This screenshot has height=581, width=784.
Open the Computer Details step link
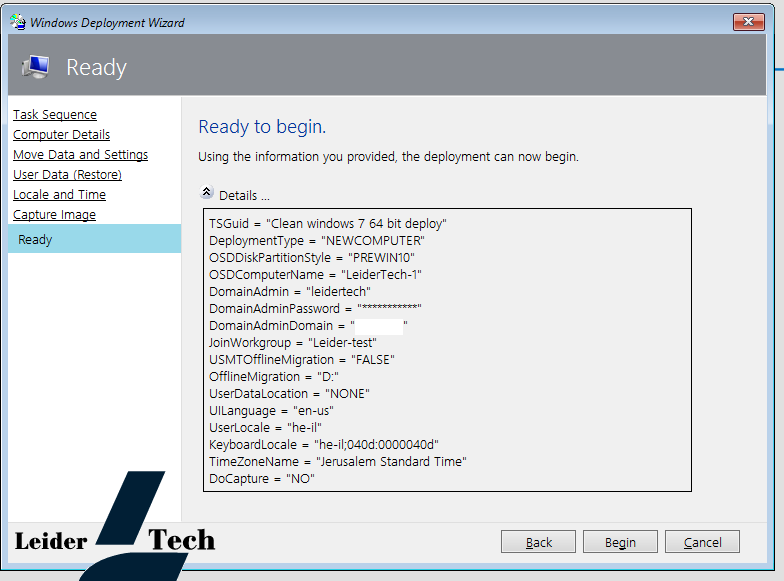pyautogui.click(x=62, y=134)
